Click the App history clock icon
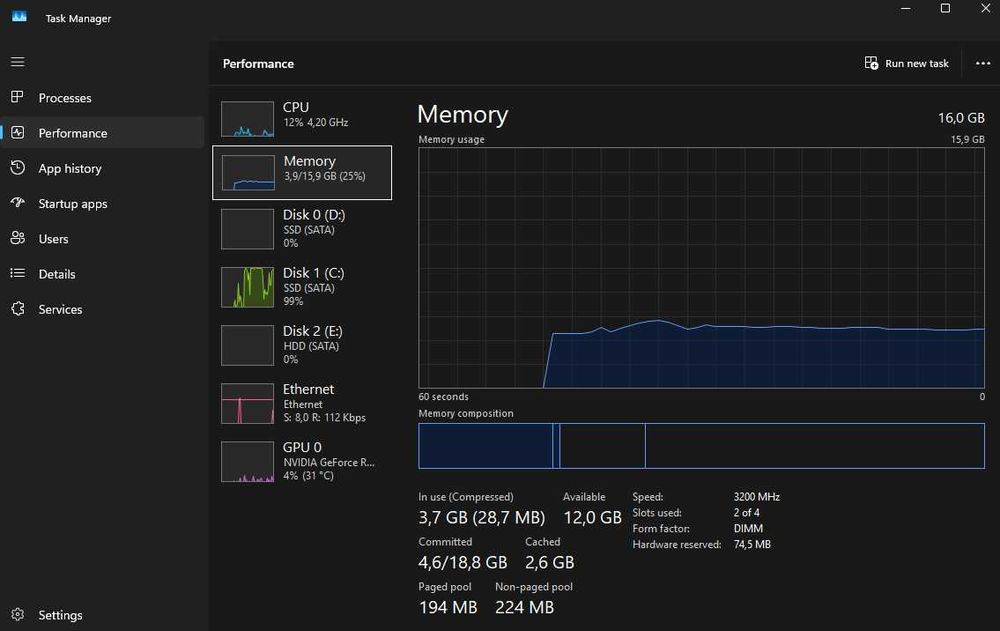The image size is (1000, 631). point(17,167)
